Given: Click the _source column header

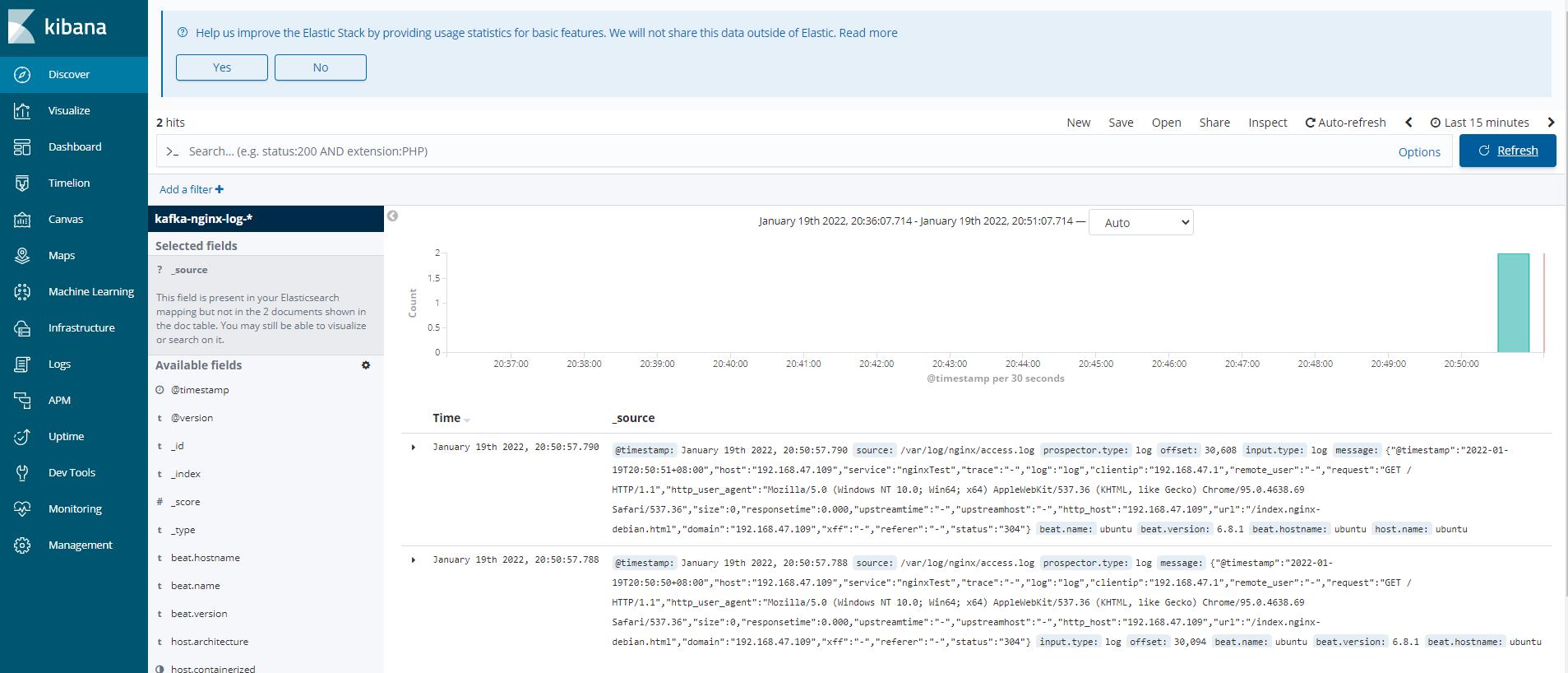Looking at the screenshot, I should pos(633,418).
